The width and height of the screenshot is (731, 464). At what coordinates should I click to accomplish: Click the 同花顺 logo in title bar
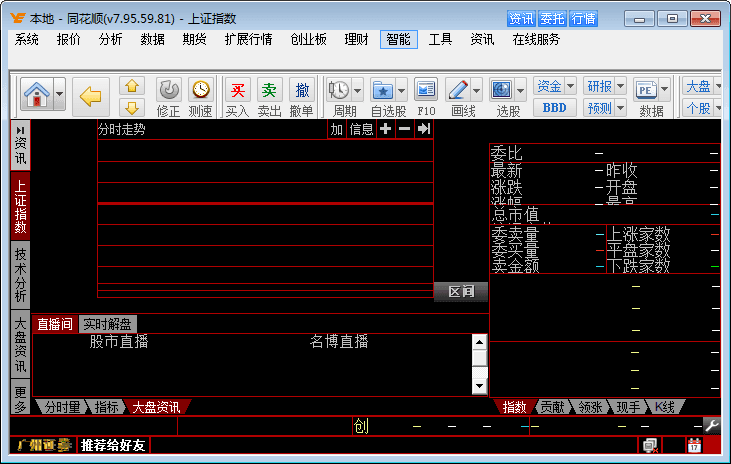18,18
